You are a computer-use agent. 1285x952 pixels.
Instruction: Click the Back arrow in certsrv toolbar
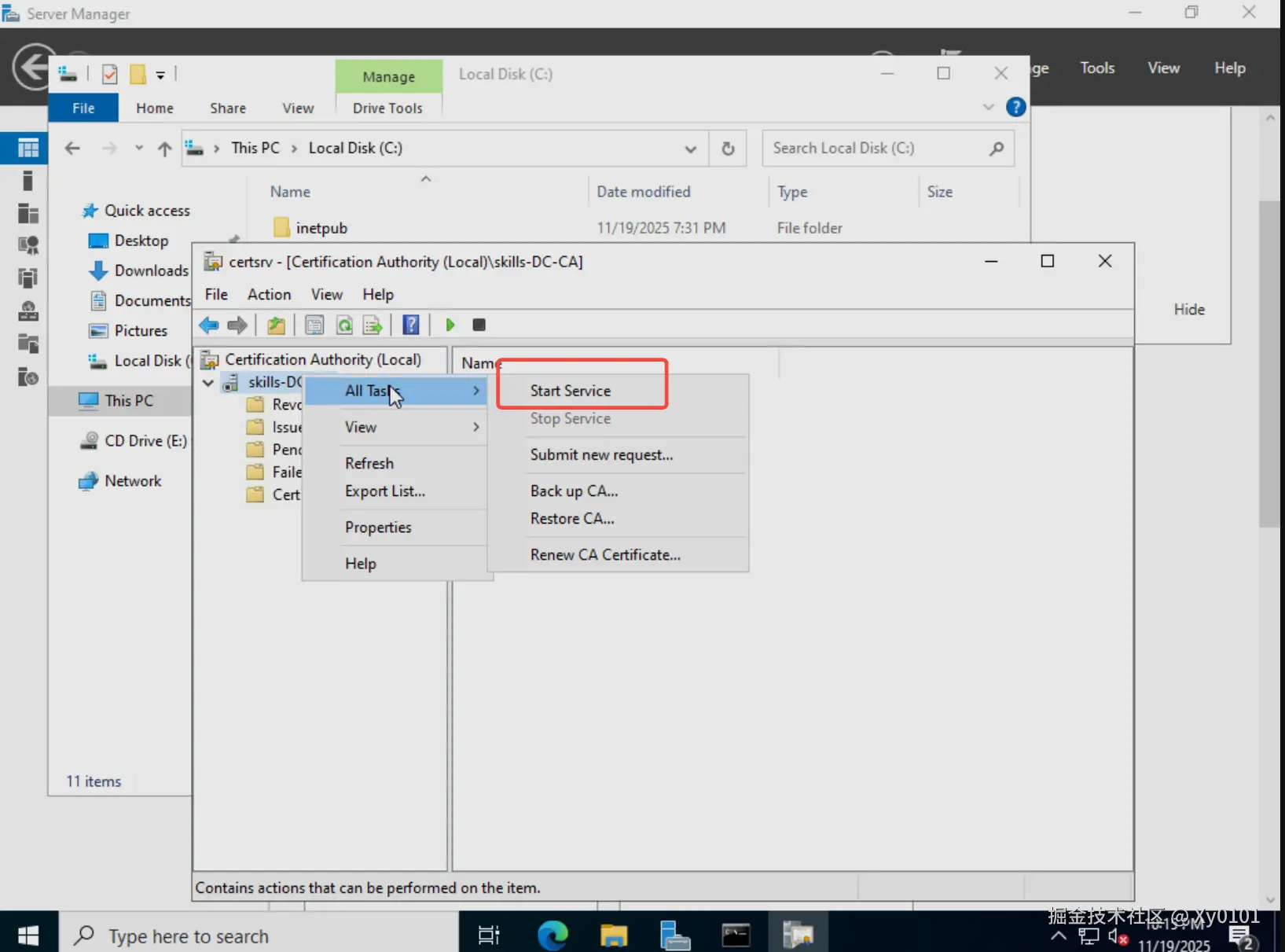tap(209, 325)
